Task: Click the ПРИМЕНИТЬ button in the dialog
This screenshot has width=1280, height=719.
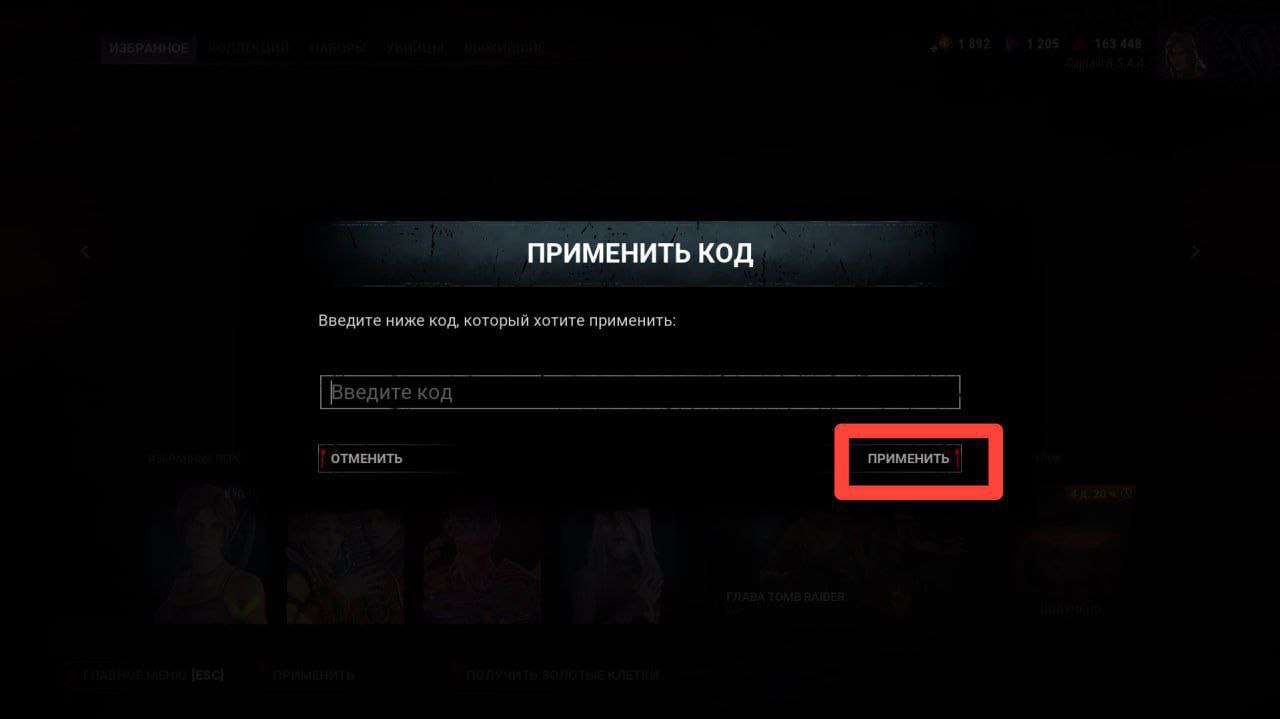Action: (x=908, y=458)
